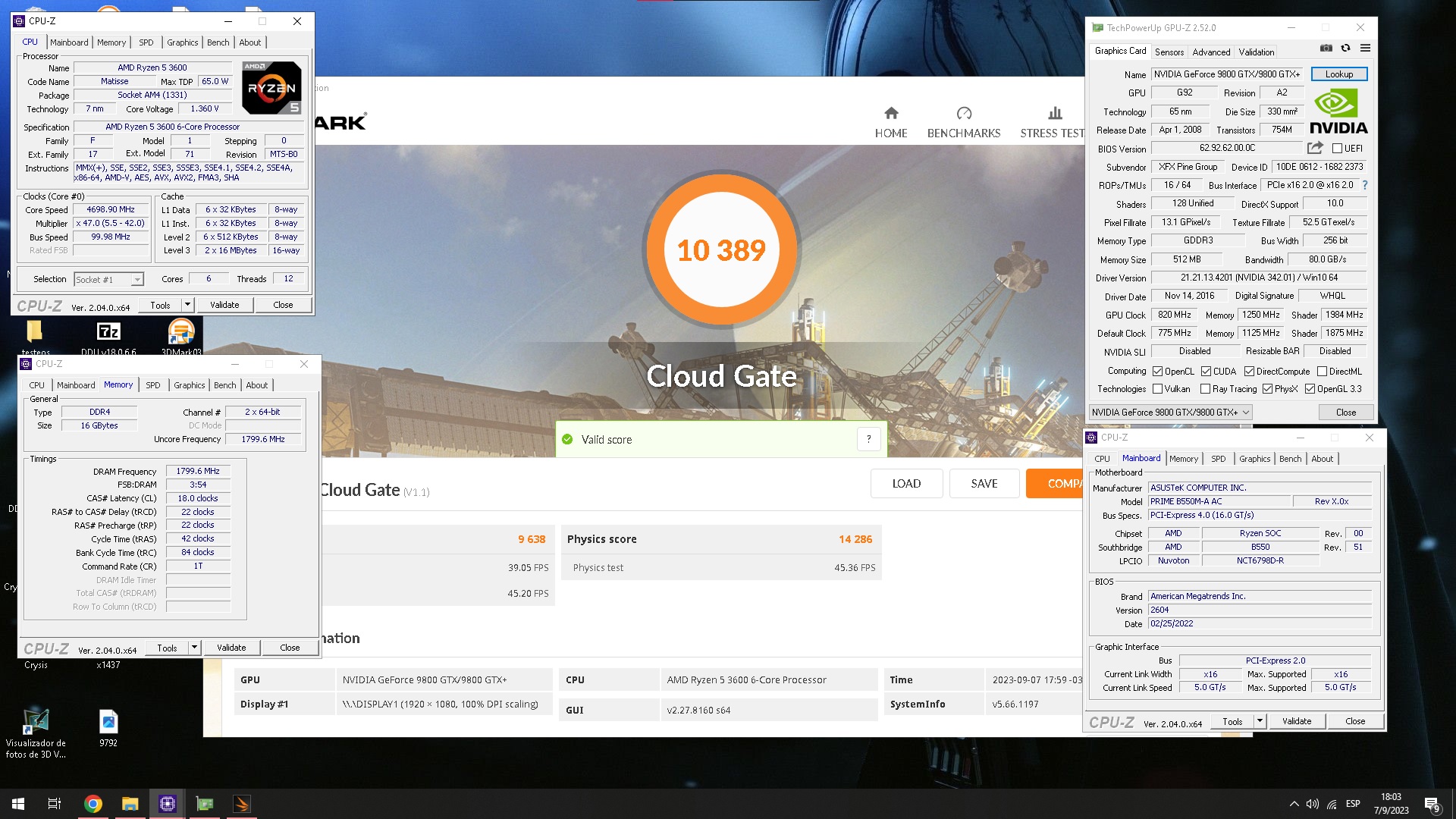Click volume speaker tray icon

1312,804
